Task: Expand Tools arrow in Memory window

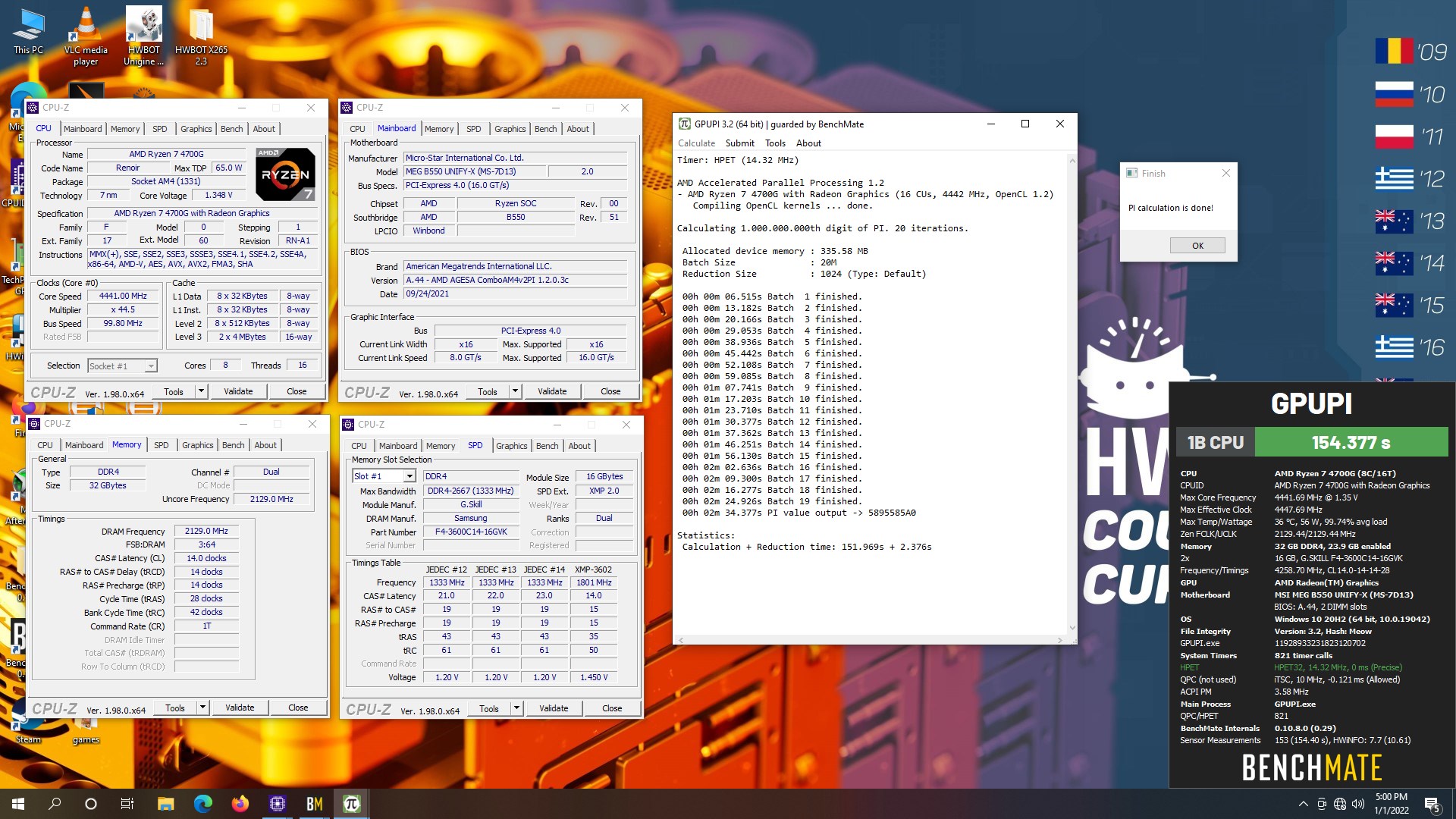Action: pos(202,708)
